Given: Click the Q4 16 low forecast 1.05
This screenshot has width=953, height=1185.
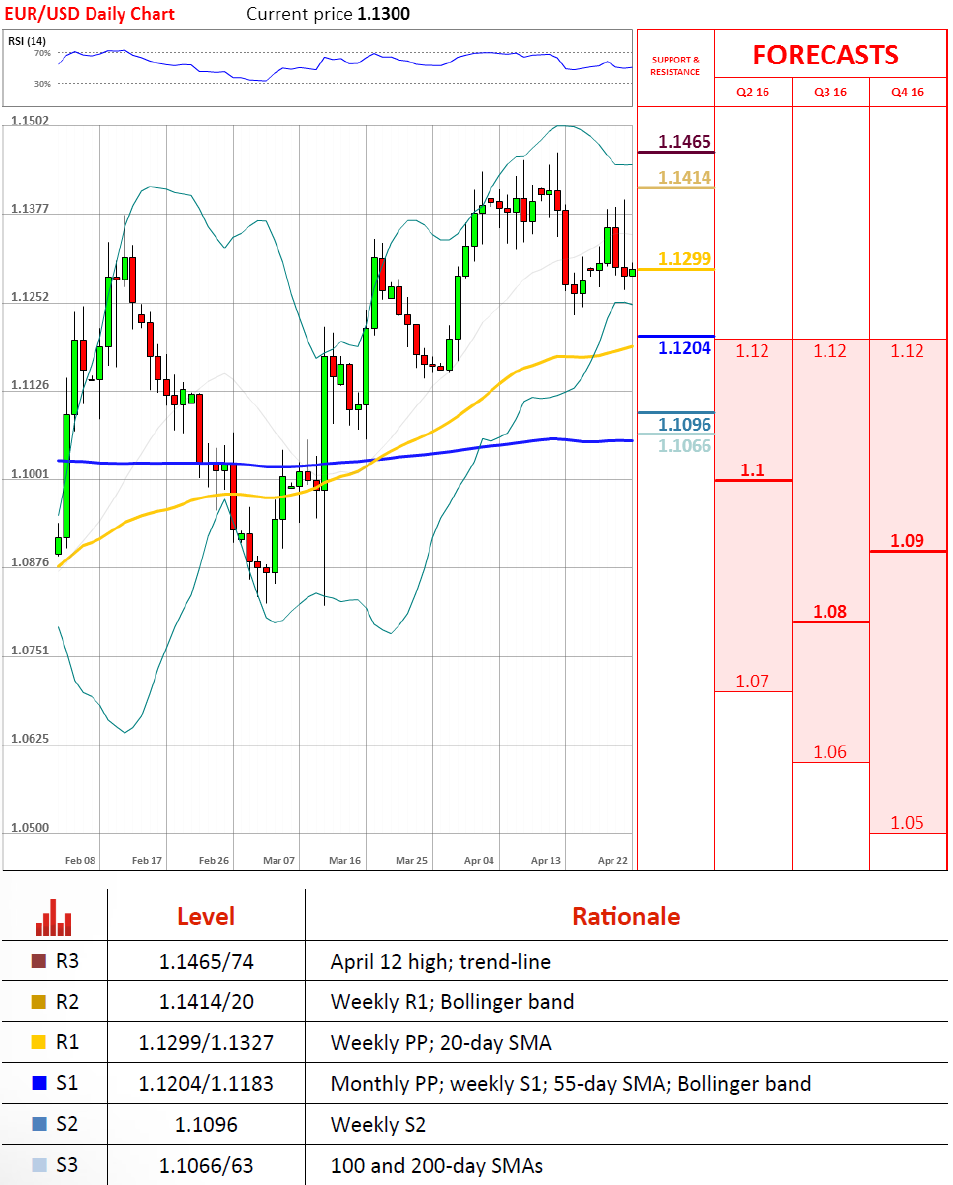Looking at the screenshot, I should pyautogui.click(x=907, y=823).
